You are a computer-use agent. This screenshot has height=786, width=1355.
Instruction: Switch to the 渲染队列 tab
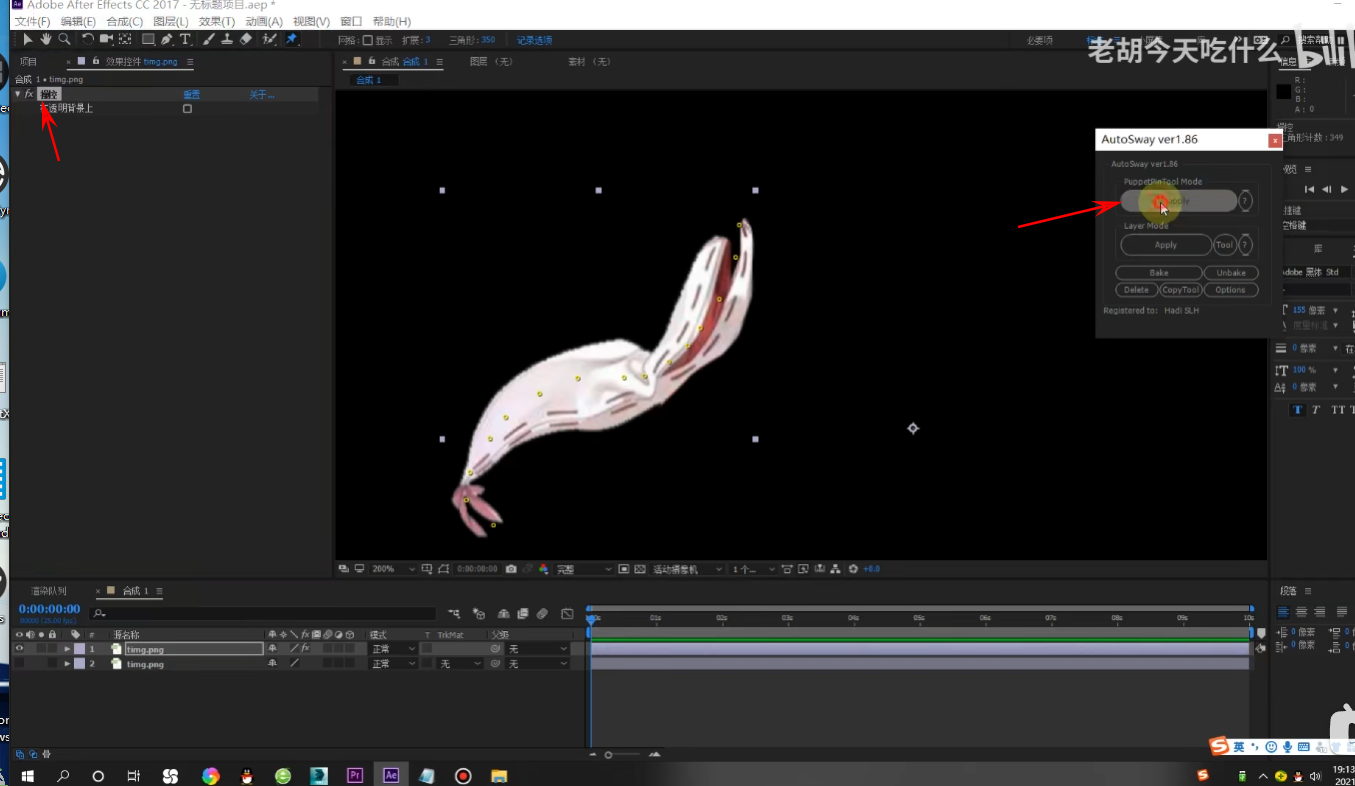tap(49, 591)
